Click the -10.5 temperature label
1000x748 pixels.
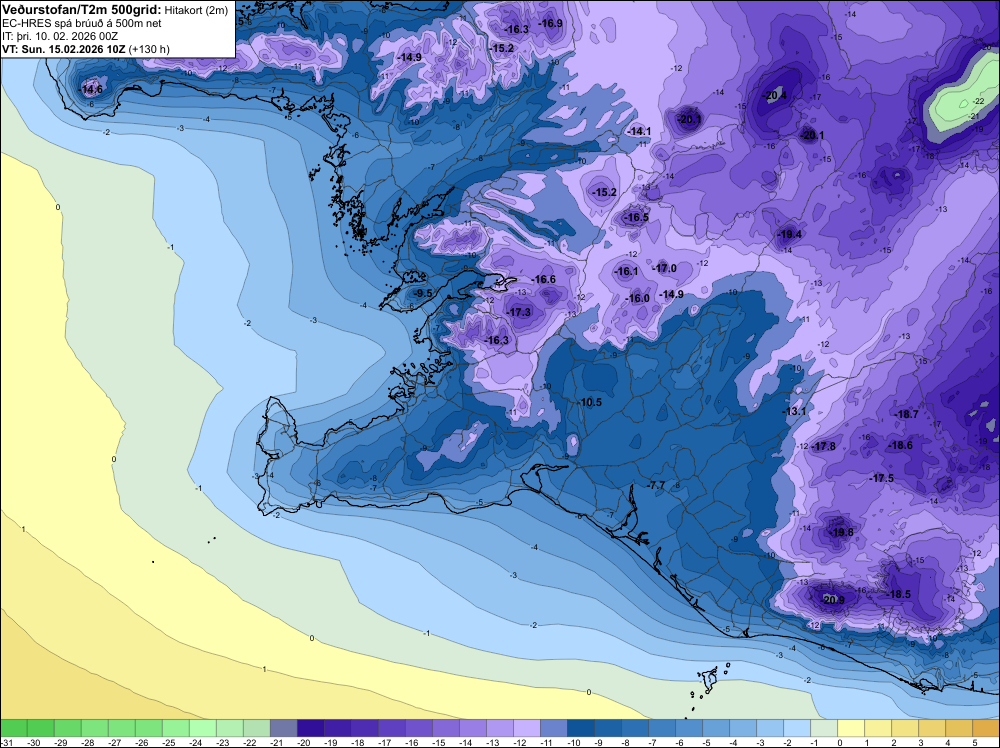point(590,402)
